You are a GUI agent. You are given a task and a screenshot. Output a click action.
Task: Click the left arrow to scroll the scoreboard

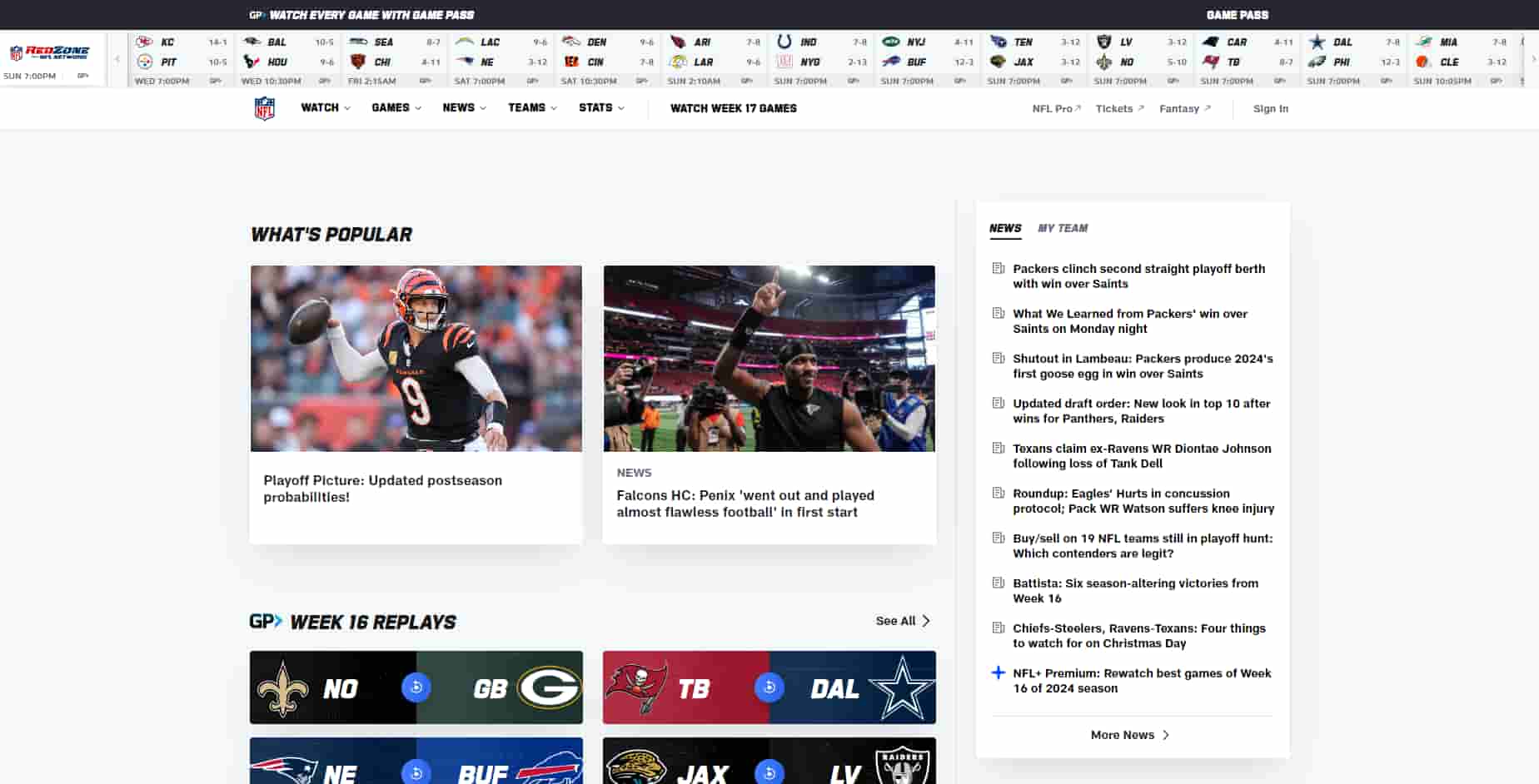116,59
